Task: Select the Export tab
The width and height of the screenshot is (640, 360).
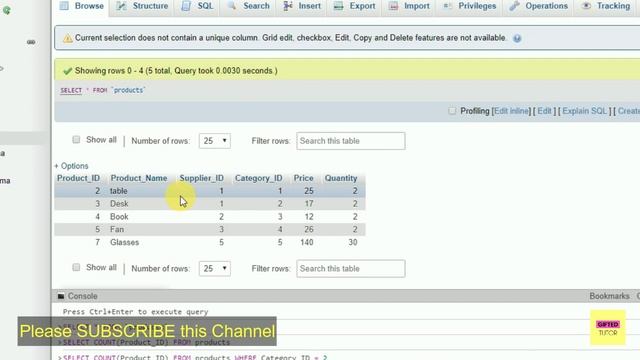Action: coord(354,6)
